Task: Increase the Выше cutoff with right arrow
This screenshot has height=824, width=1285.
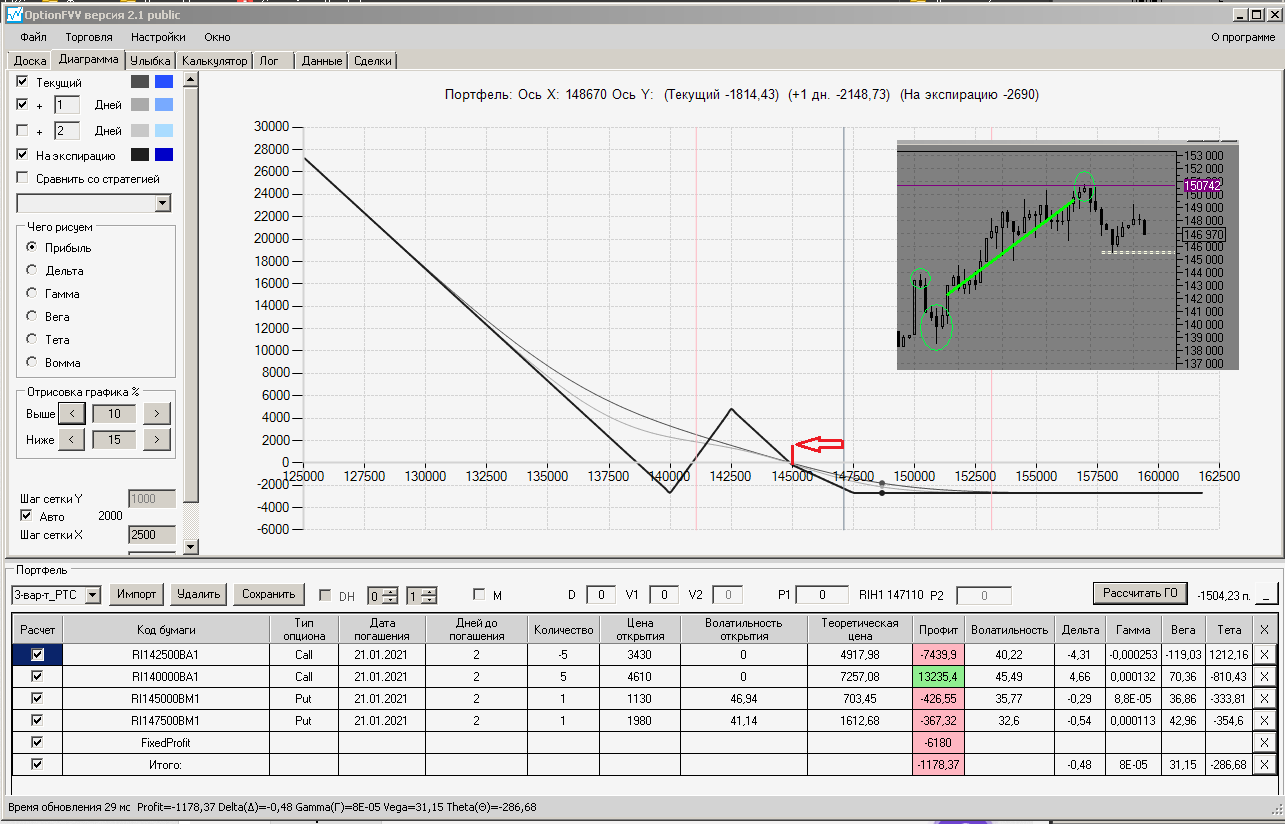Action: coord(157,413)
